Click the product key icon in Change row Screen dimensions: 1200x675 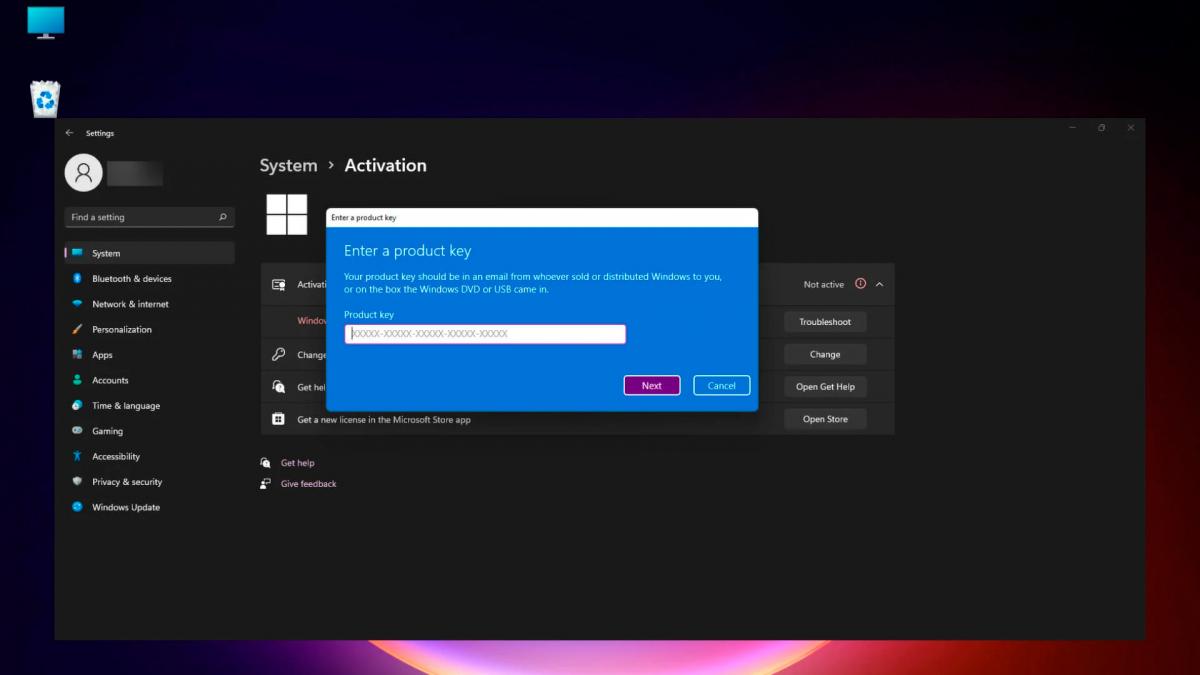point(279,355)
